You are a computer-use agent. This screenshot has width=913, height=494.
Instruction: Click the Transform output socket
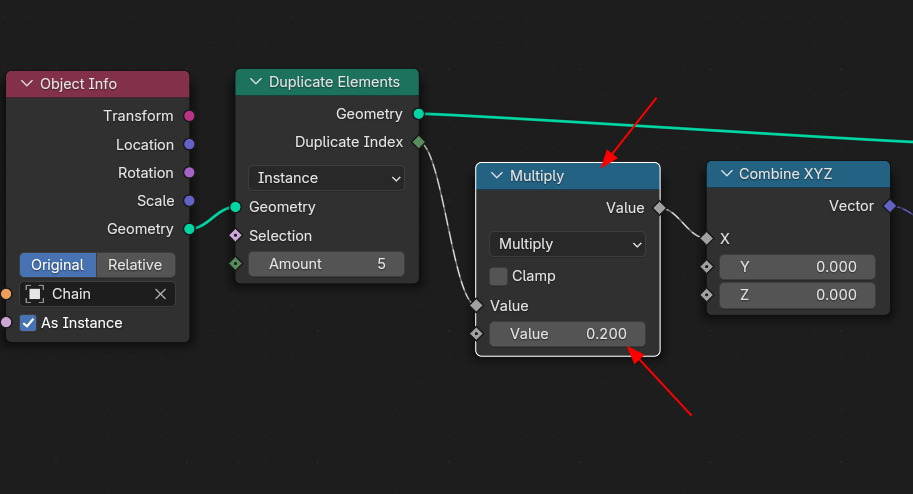click(189, 116)
